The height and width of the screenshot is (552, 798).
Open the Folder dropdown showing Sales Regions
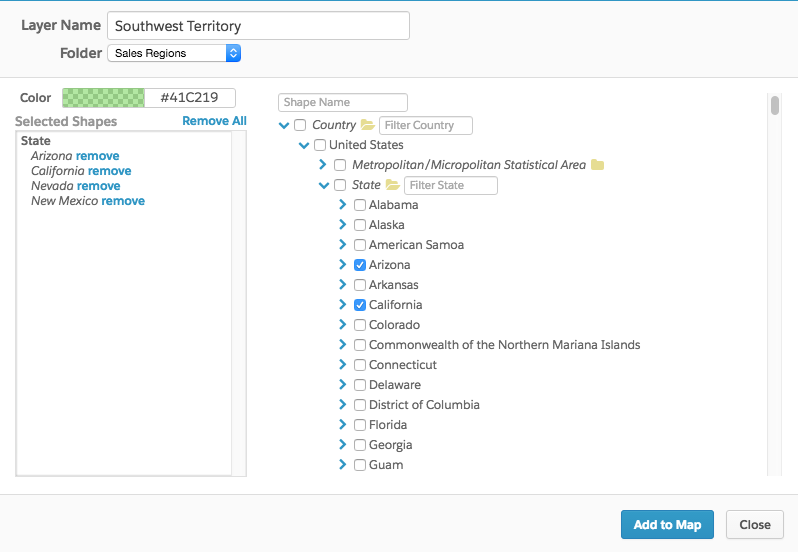pos(174,53)
